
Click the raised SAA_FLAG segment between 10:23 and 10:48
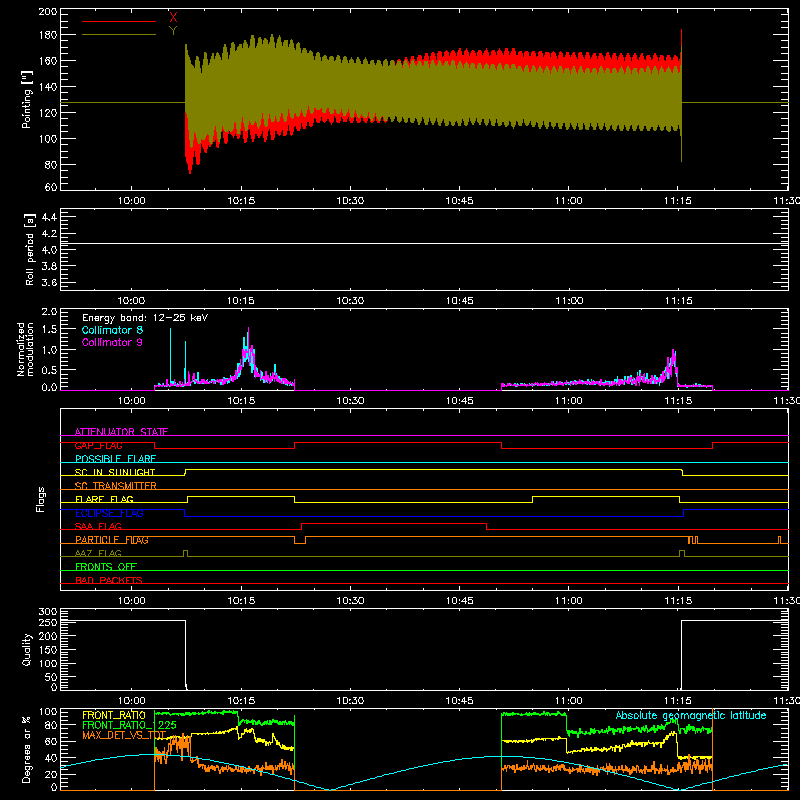pyautogui.click(x=394, y=523)
